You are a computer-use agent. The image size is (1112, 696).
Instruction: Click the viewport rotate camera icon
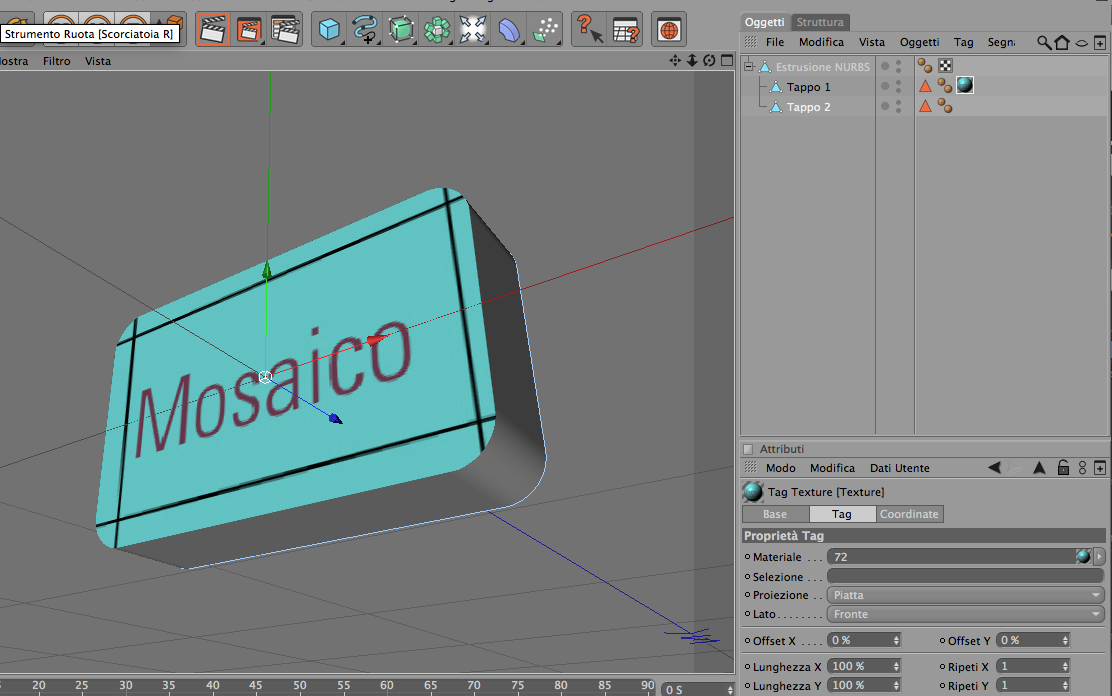(709, 60)
